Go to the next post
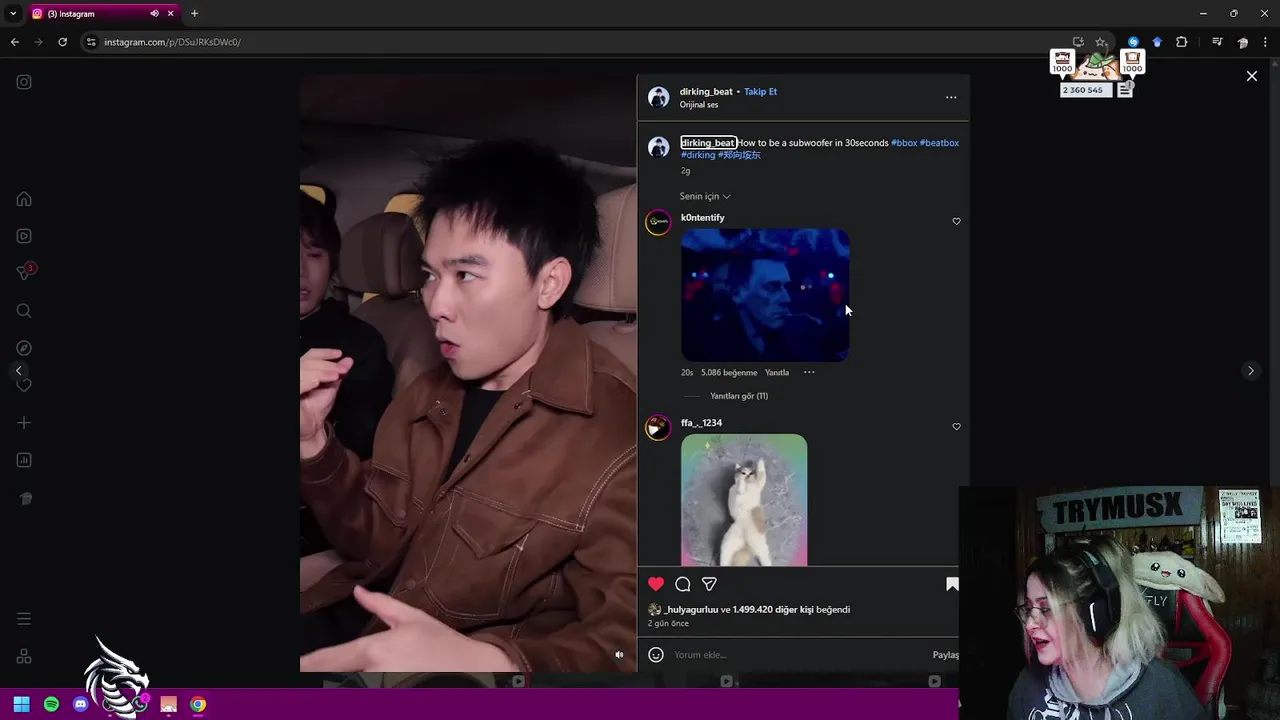Screen dimensions: 1280x720 [x=1250, y=371]
